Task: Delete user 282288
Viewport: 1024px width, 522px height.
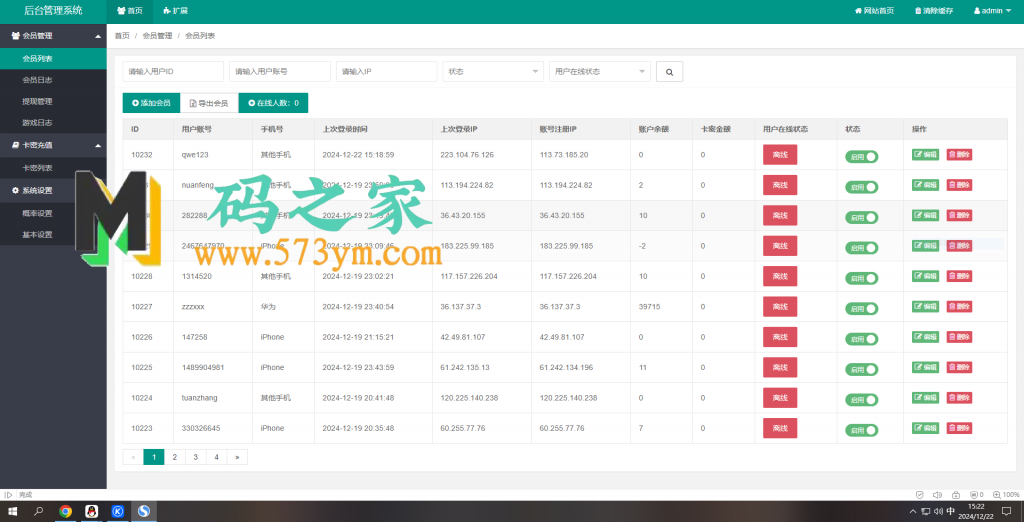Action: click(x=959, y=215)
